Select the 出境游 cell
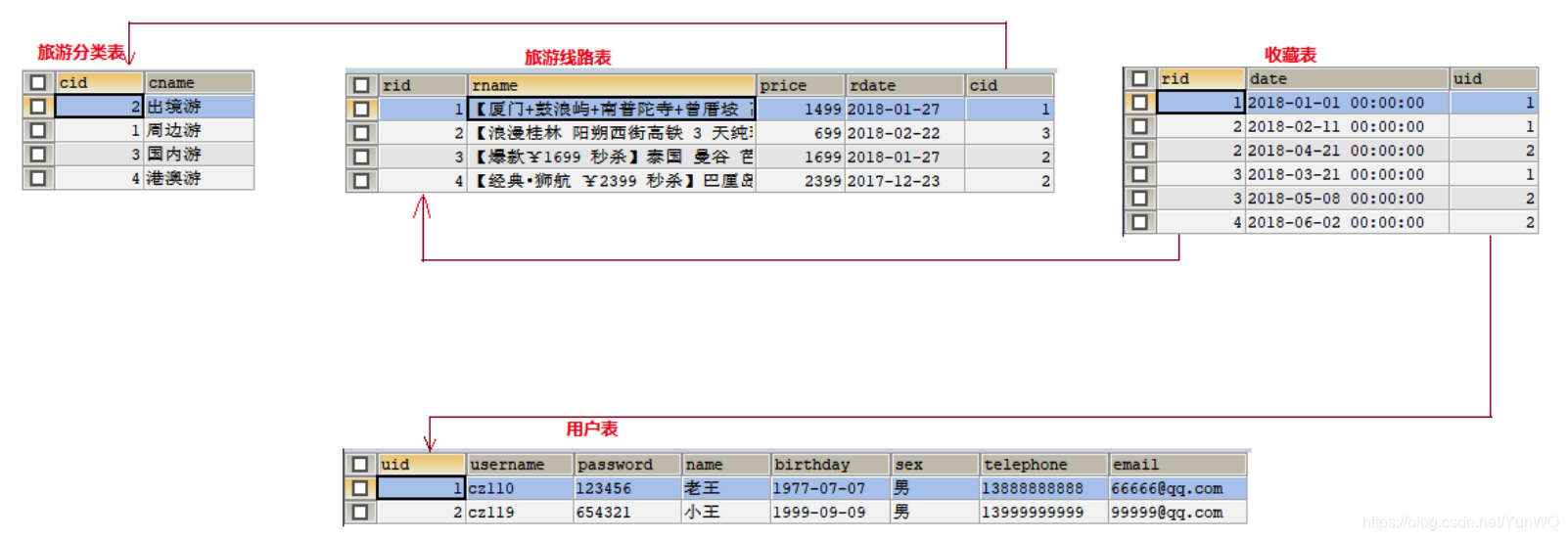Image resolution: width=1568 pixels, height=540 pixels. (x=200, y=107)
